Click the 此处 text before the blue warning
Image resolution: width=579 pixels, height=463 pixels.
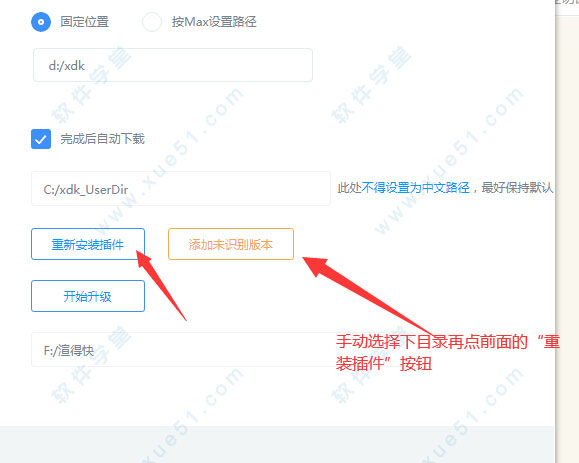click(349, 188)
